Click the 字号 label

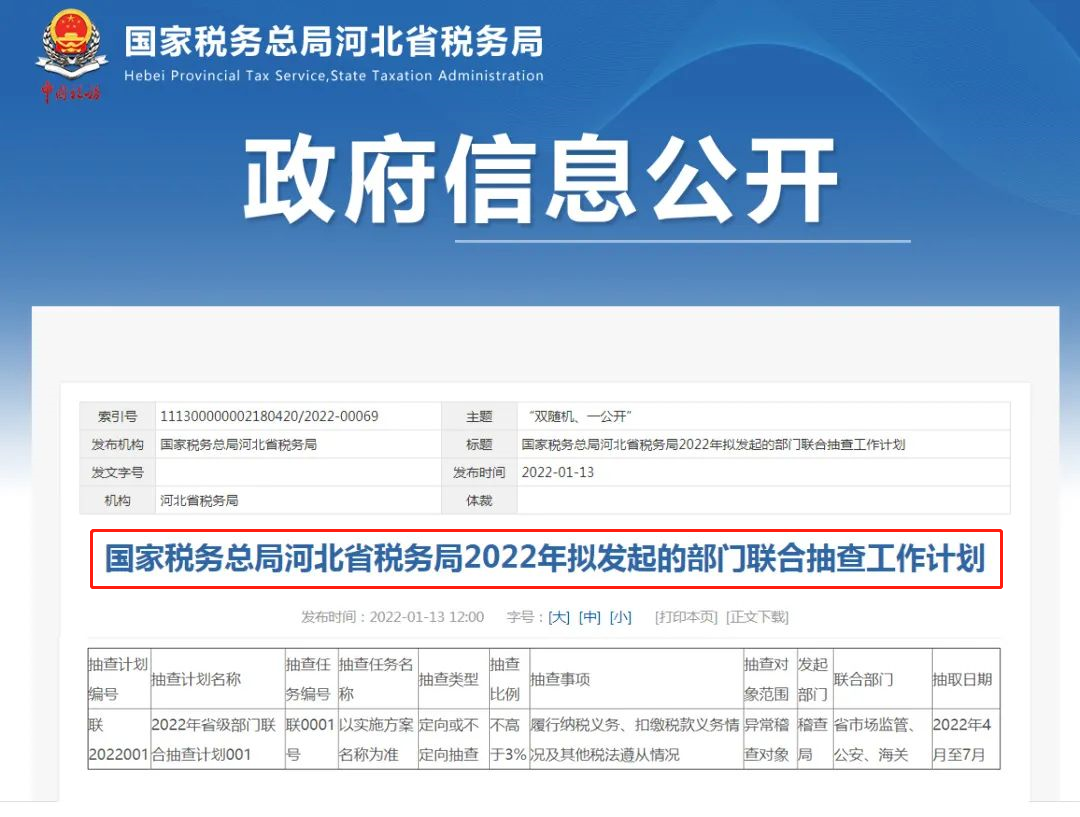point(525,617)
